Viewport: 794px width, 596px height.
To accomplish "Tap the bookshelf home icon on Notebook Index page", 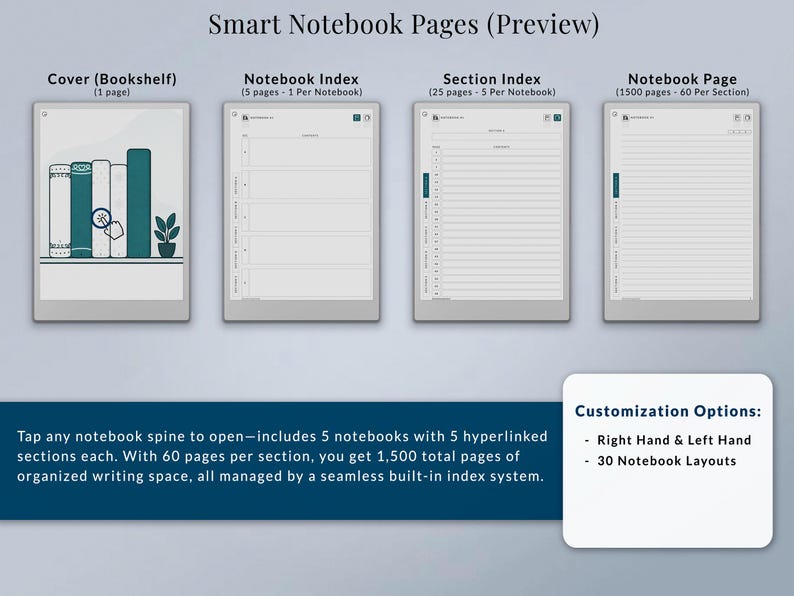I will click(x=246, y=117).
